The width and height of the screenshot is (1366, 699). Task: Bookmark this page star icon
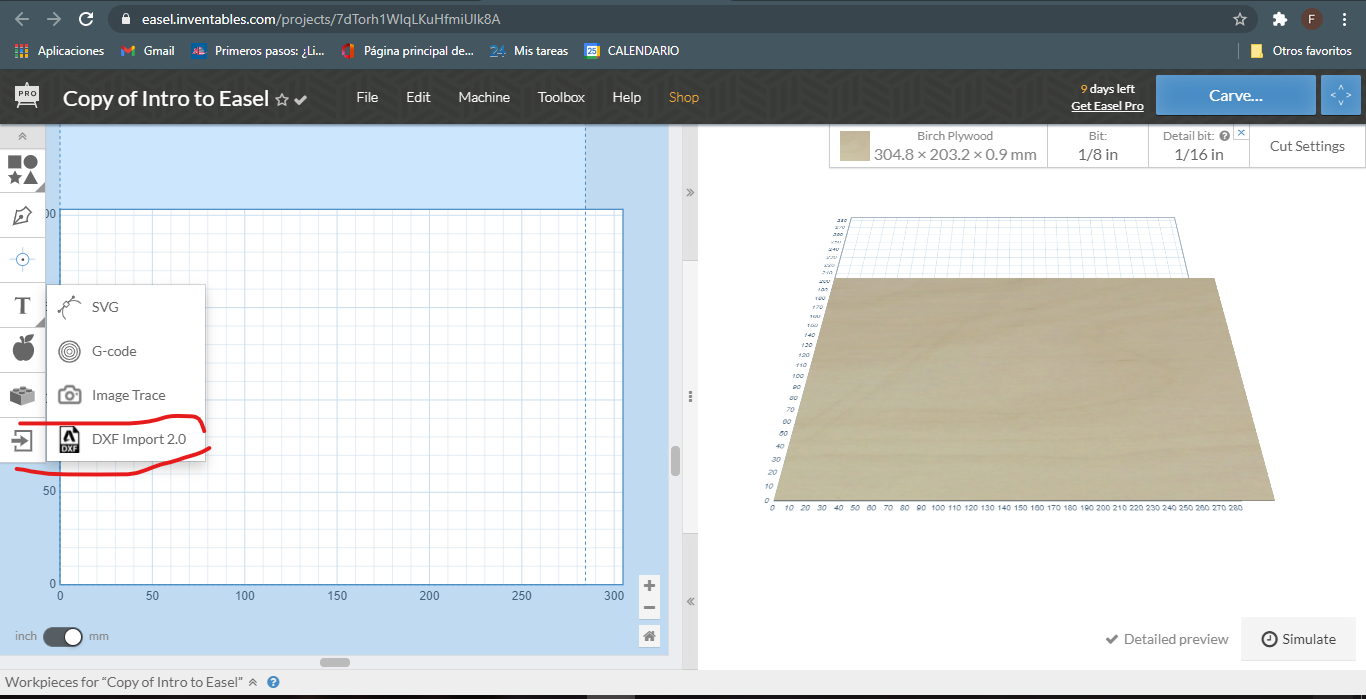coord(1240,19)
